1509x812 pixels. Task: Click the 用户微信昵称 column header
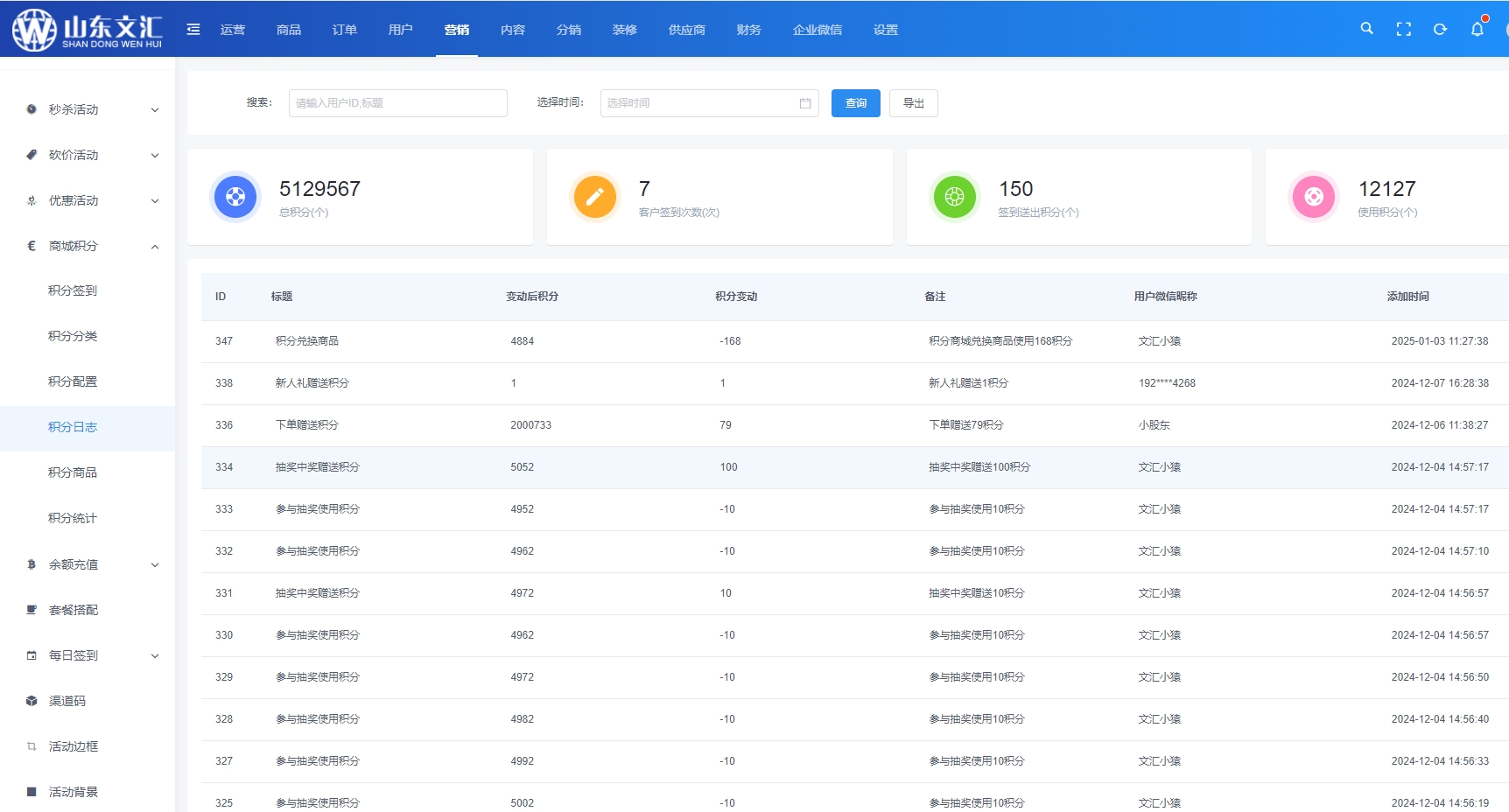(1165, 297)
